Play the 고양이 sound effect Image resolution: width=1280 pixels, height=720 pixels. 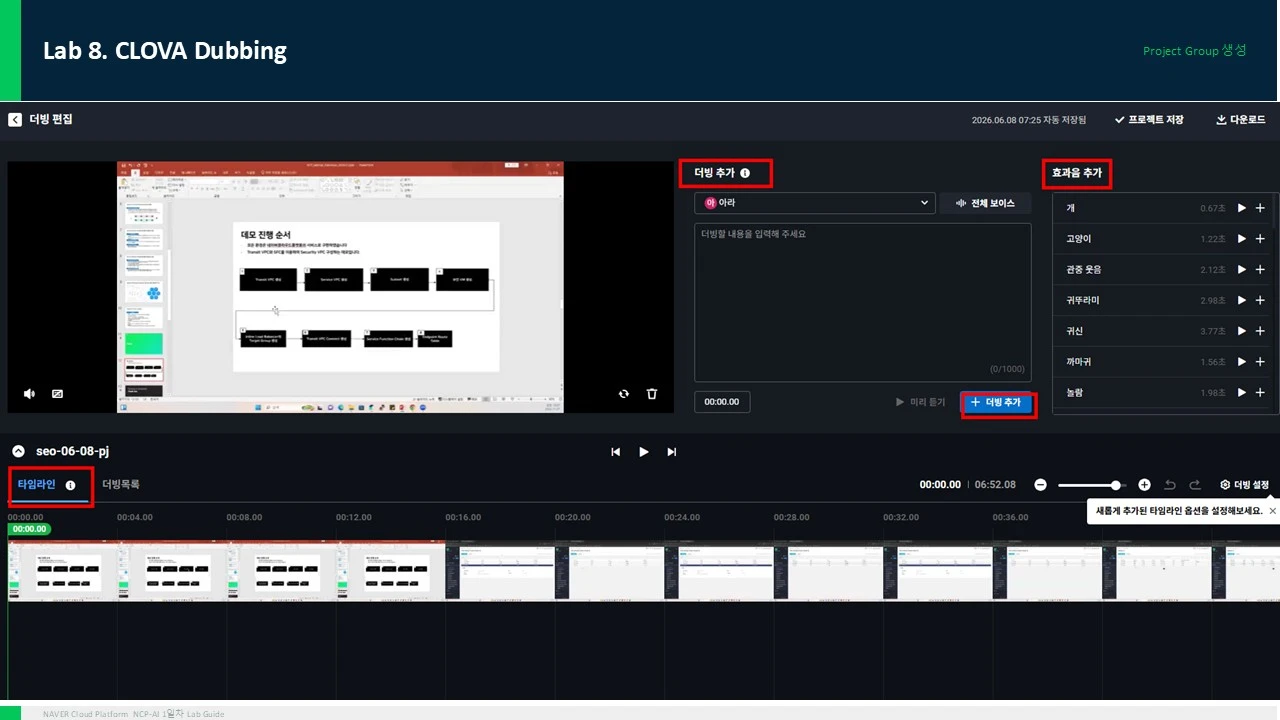pos(1241,239)
